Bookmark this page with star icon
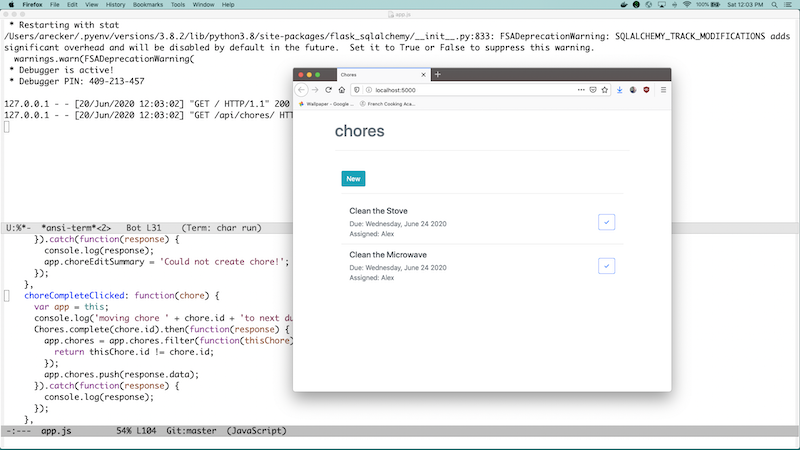This screenshot has height=450, width=800. (x=605, y=90)
